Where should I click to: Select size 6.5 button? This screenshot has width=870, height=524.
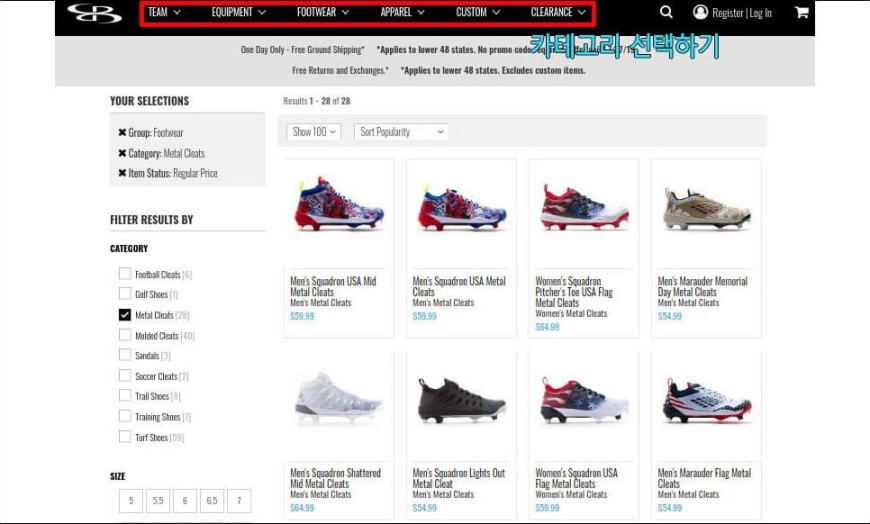[212, 501]
